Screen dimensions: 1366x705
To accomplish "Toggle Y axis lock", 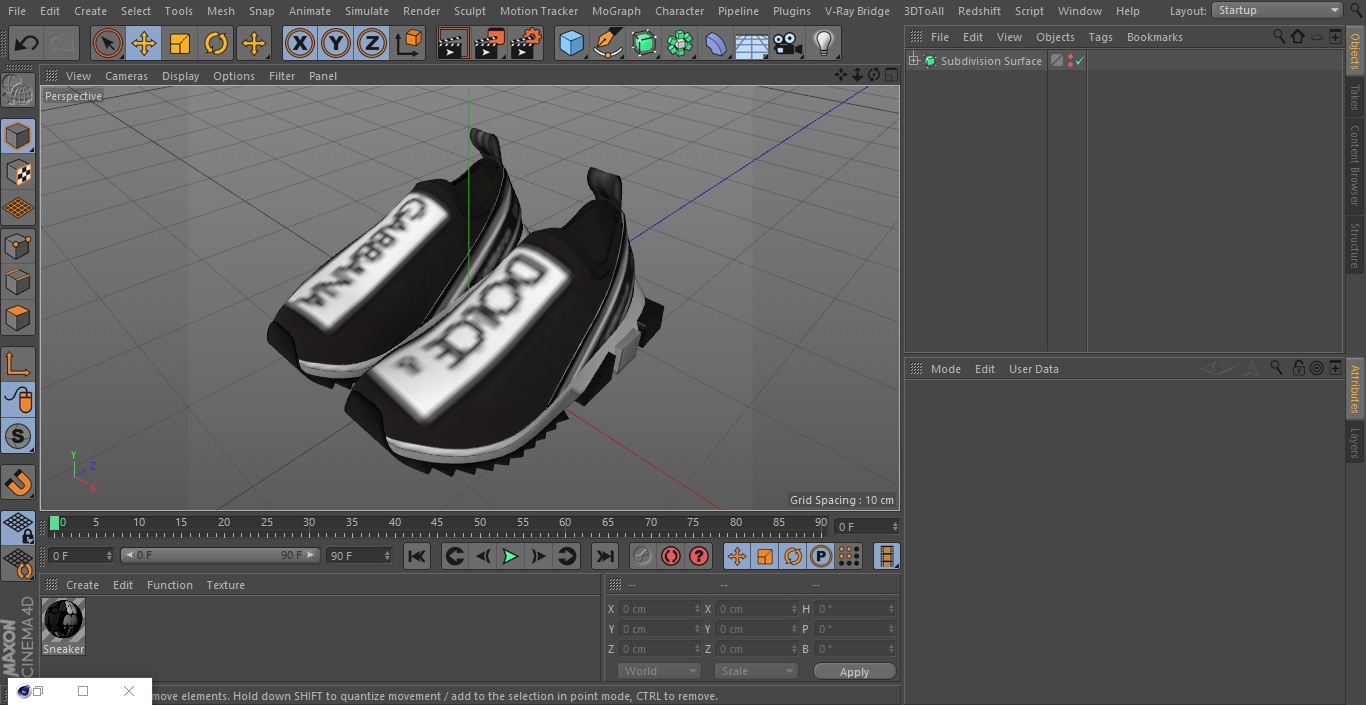I will click(x=336, y=43).
